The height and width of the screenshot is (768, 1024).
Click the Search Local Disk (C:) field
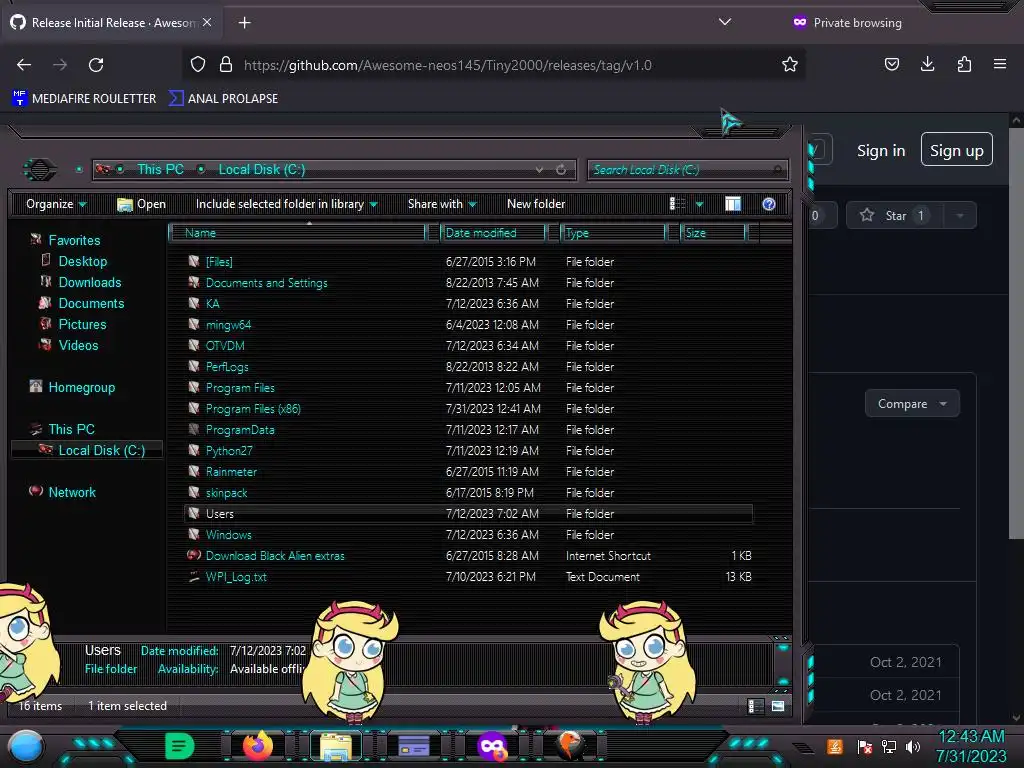(x=687, y=170)
